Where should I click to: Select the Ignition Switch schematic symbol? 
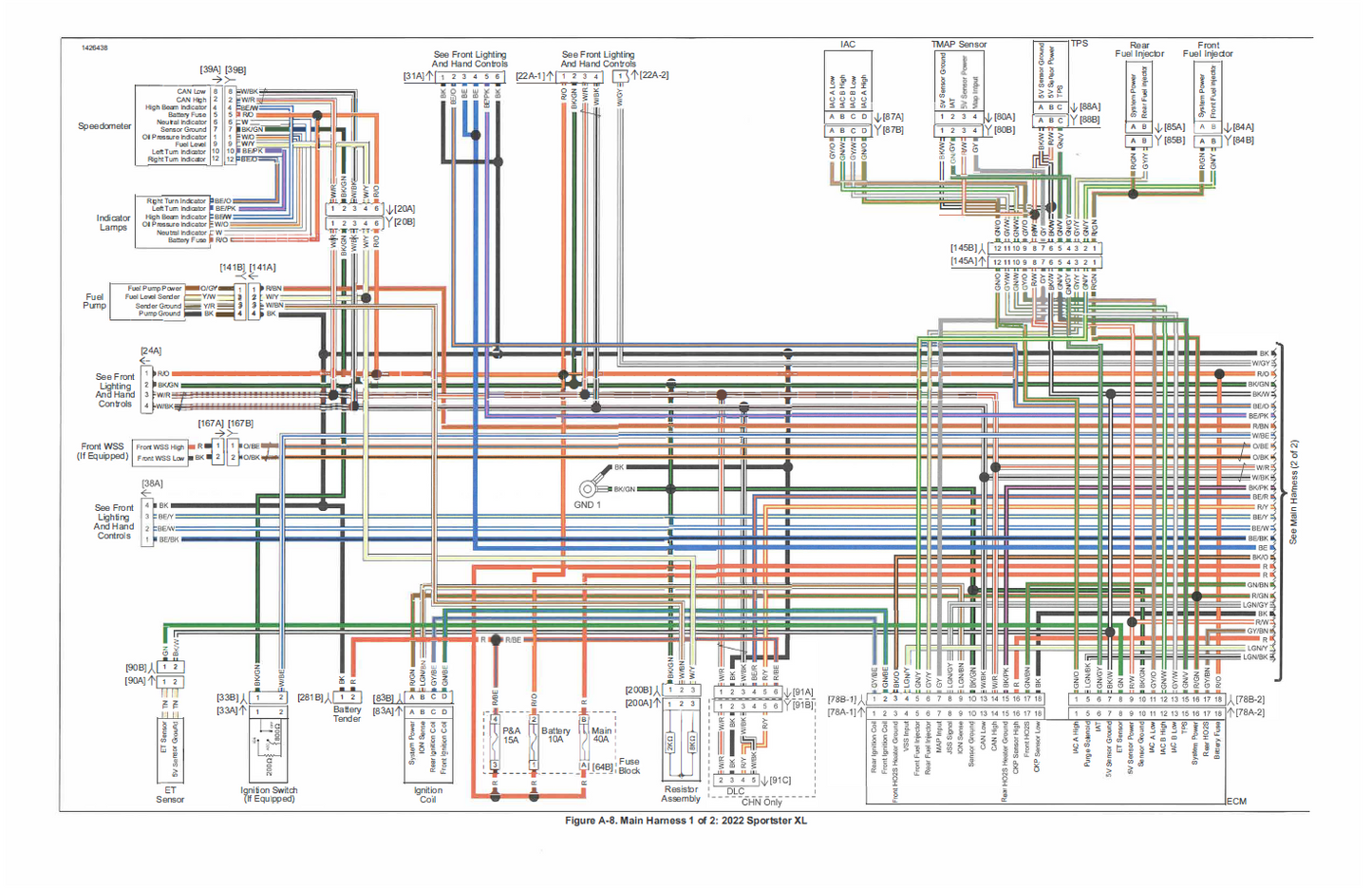[269, 747]
